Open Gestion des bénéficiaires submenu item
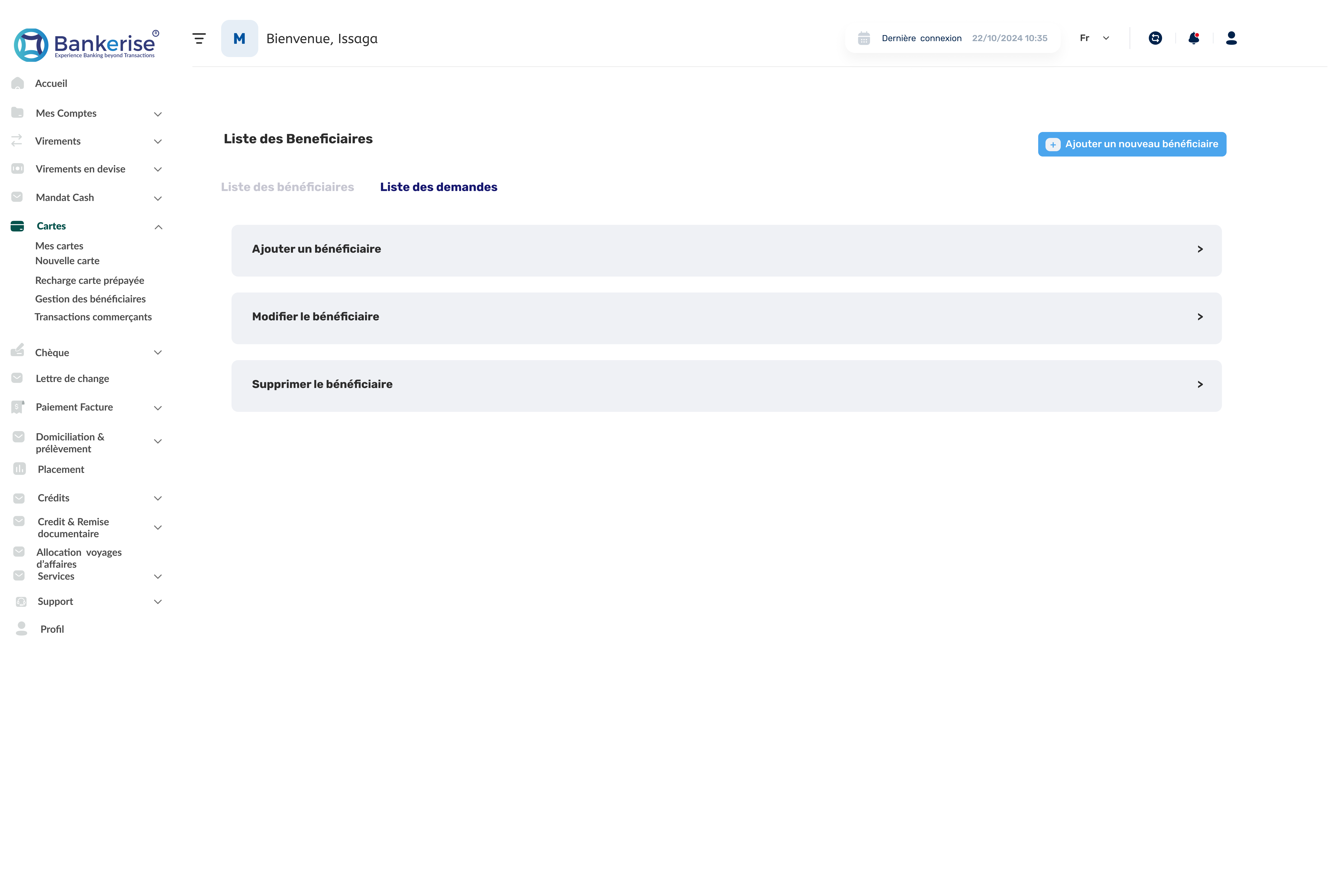The height and width of the screenshot is (896, 1344). (x=90, y=299)
